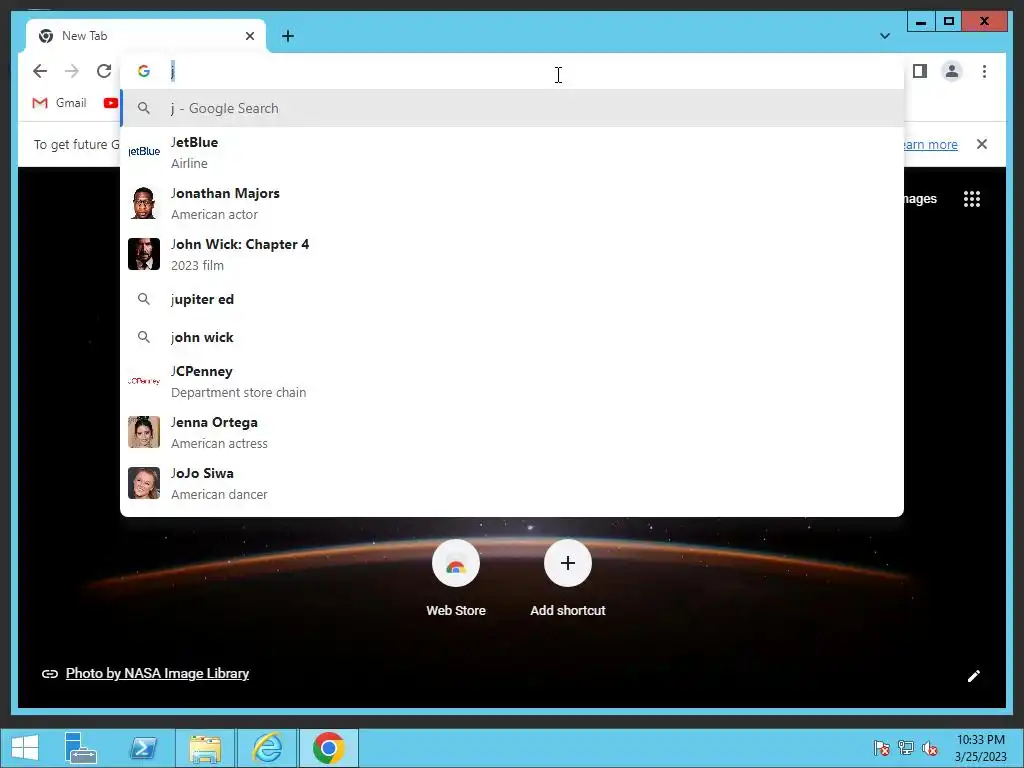Dismiss the notification bar with X

(x=982, y=144)
